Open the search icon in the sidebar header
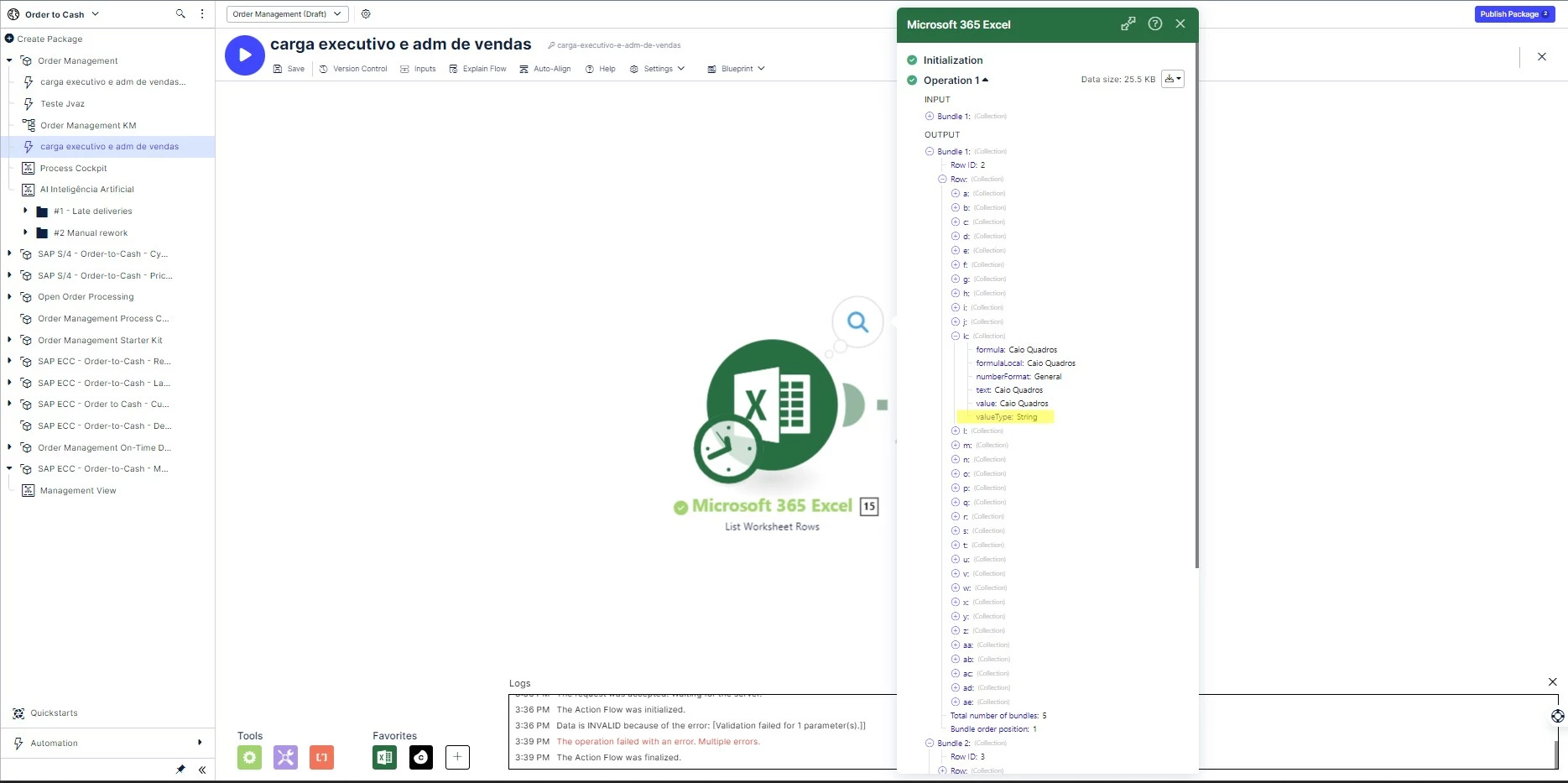Viewport: 1568px width, 783px height. (180, 13)
